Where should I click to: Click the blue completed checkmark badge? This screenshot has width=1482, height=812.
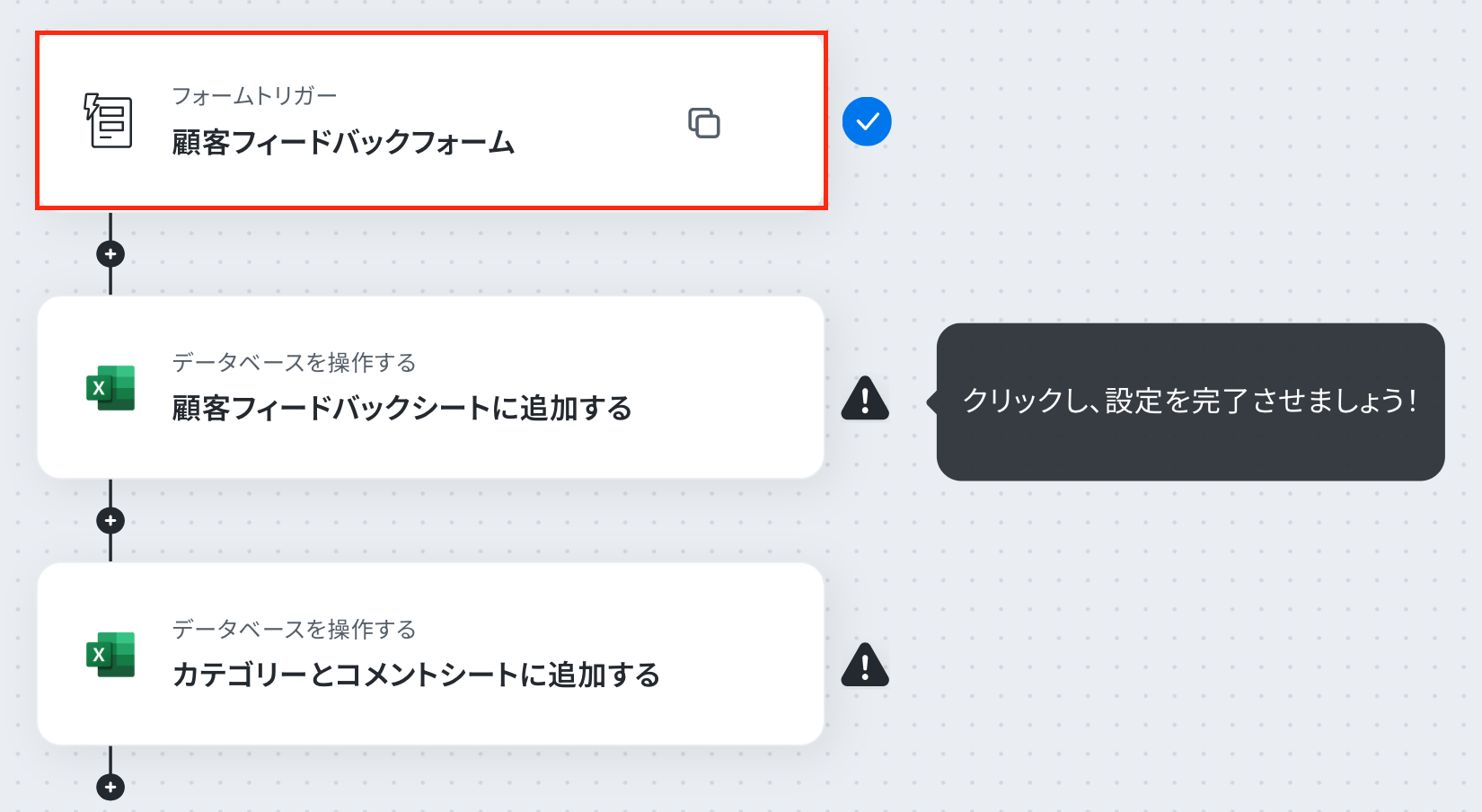pyautogui.click(x=867, y=121)
